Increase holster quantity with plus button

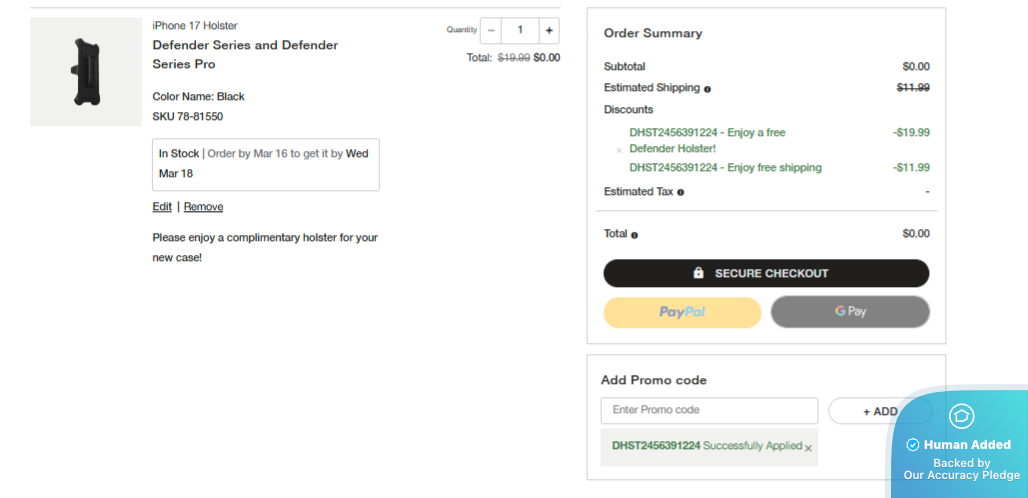[x=549, y=31]
